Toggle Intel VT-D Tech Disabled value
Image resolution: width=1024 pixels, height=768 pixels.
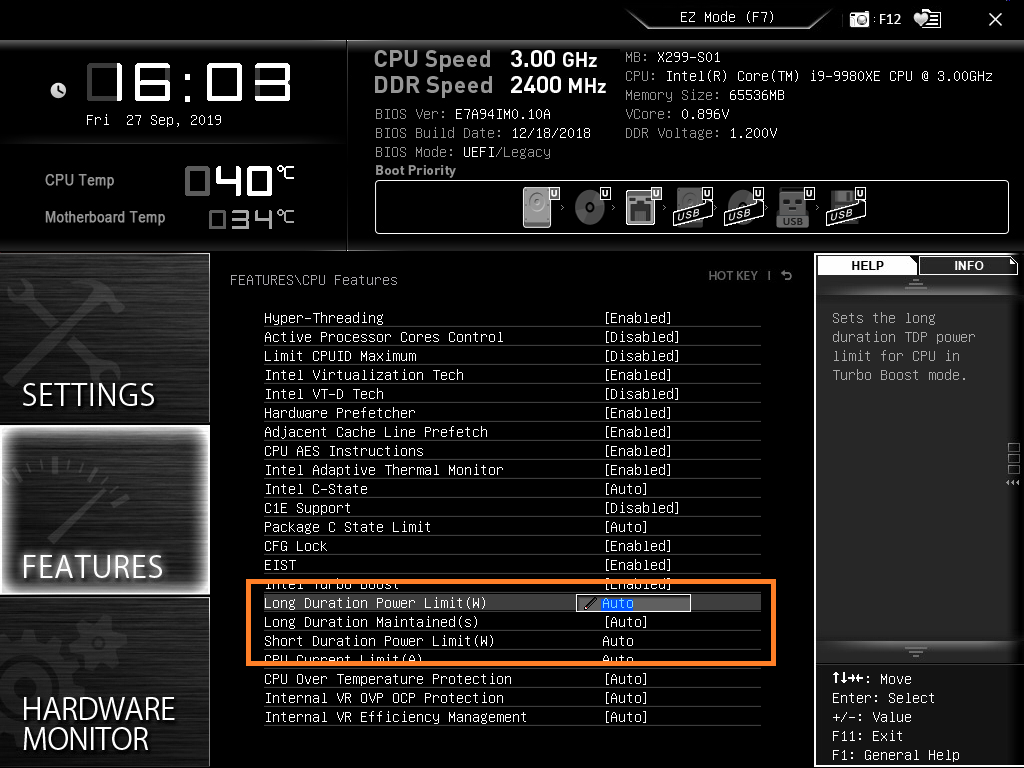click(641, 394)
